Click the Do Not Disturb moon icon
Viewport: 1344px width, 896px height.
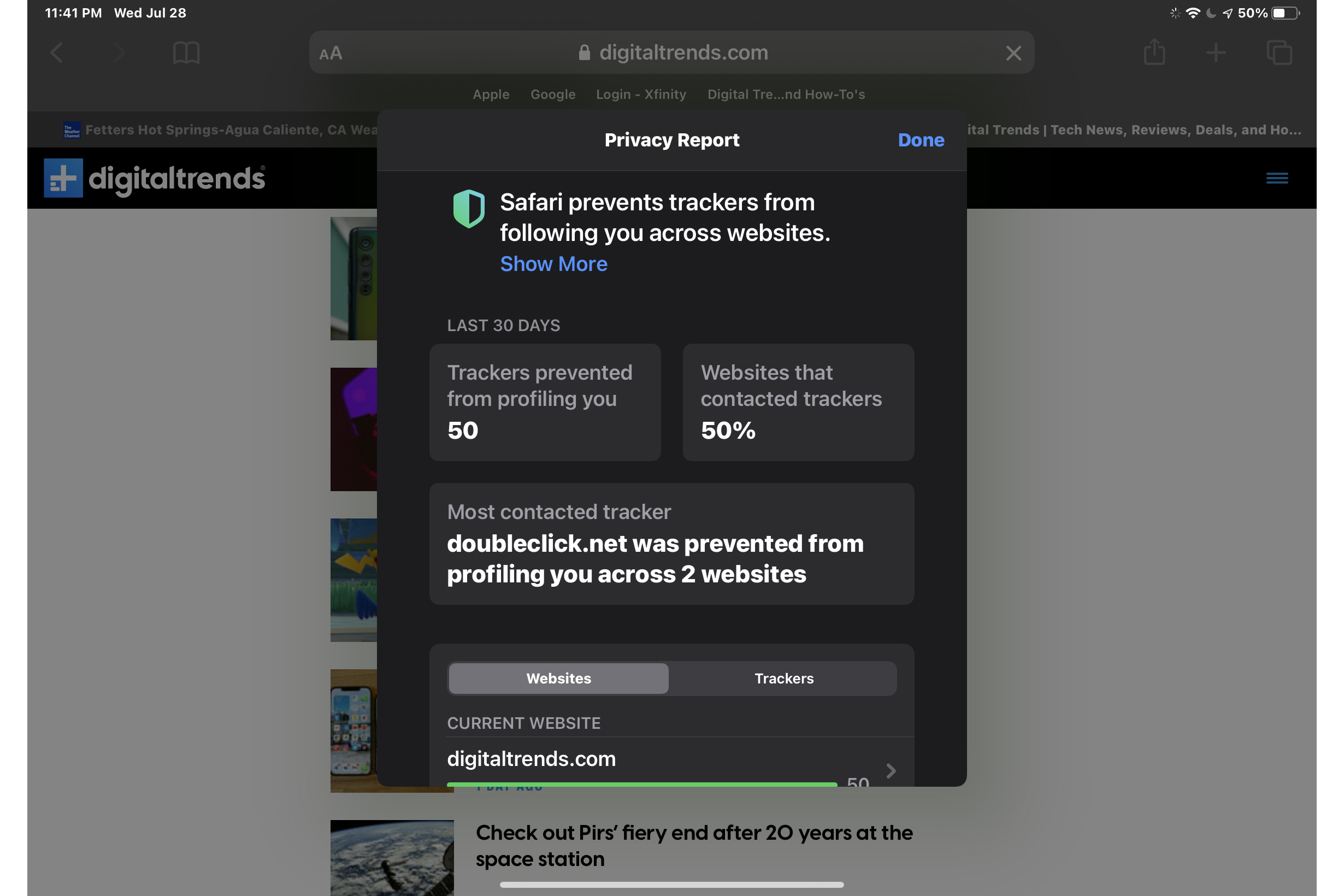point(1210,13)
